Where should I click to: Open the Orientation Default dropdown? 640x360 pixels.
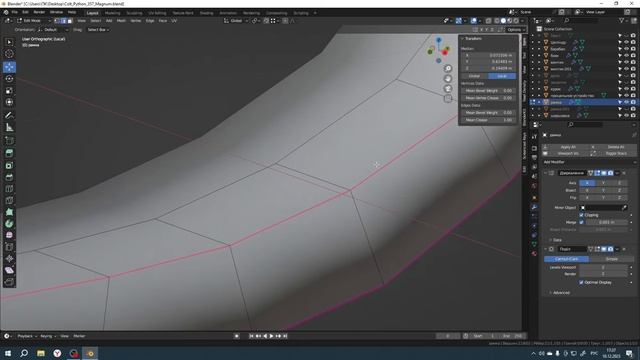(52, 30)
